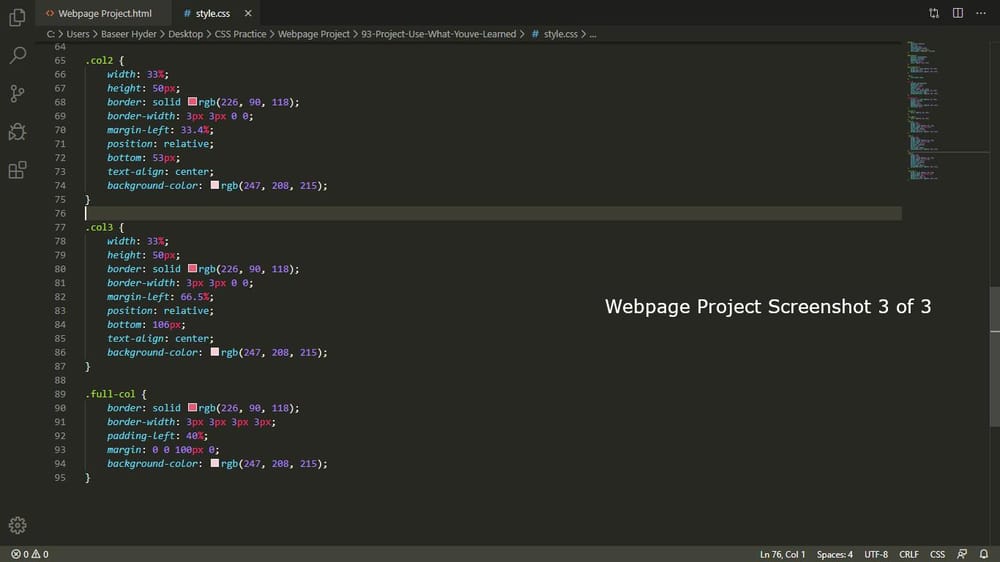Click the .col2 selector on line 65
The width and height of the screenshot is (1000, 562).
click(99, 61)
